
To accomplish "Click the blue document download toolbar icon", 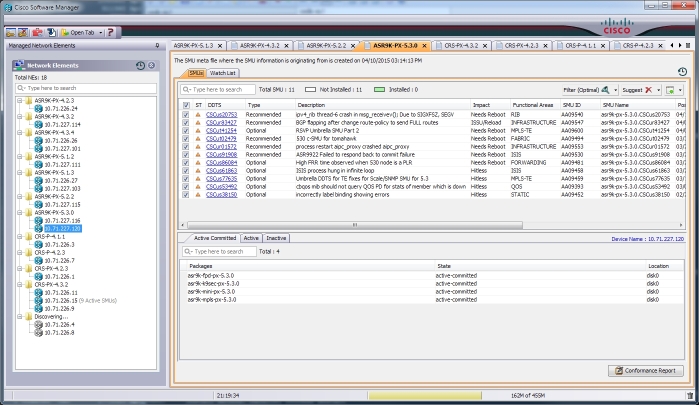I will (x=52, y=33).
